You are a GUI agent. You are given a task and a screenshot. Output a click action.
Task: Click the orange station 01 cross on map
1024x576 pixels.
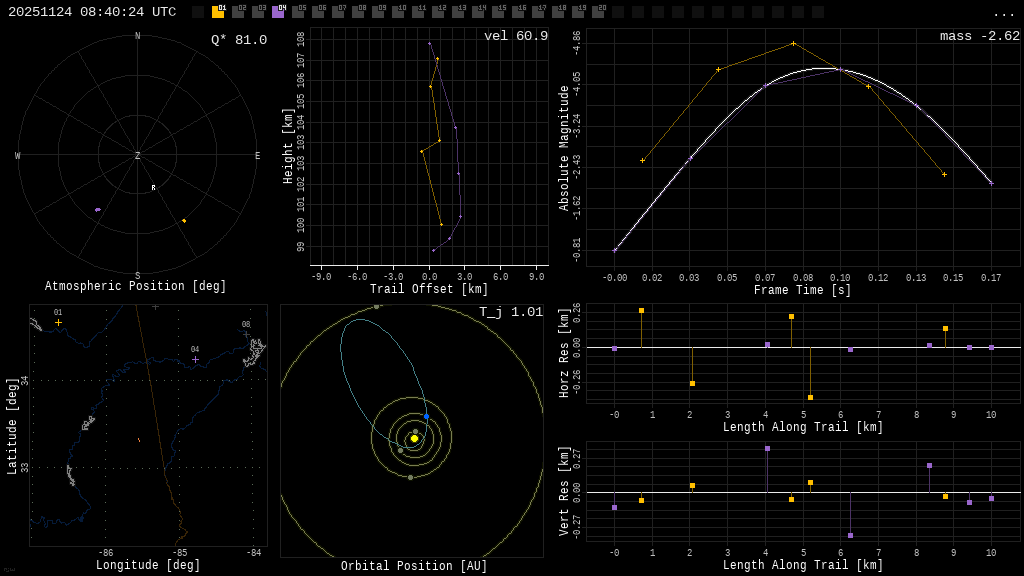pyautogui.click(x=58, y=322)
